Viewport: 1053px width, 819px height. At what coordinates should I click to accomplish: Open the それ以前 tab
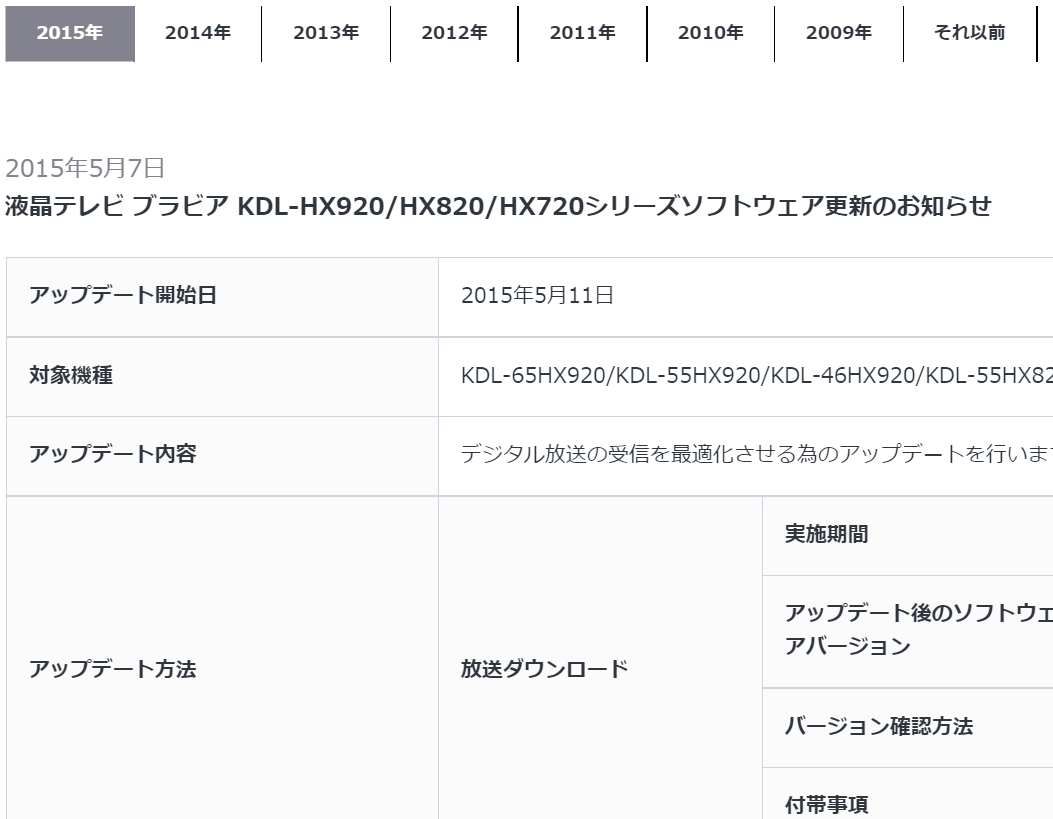pyautogui.click(x=970, y=33)
